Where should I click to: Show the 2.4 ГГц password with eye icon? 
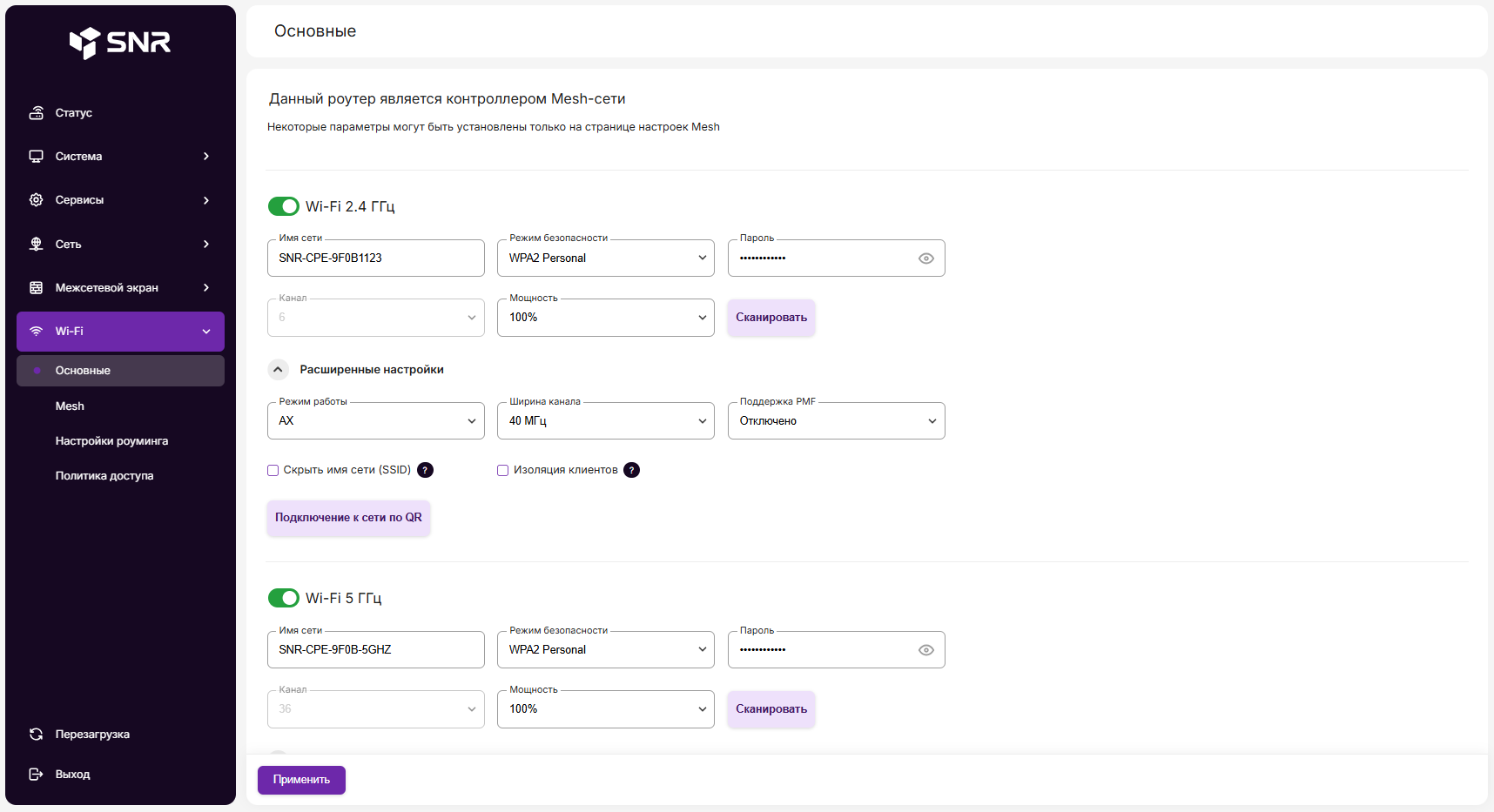[x=925, y=258]
